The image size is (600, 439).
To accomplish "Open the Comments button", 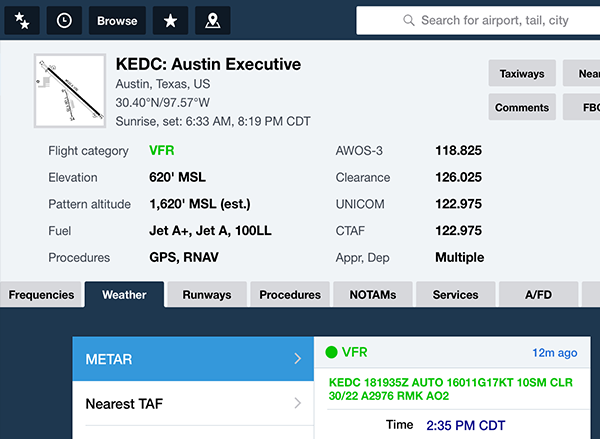I will point(522,107).
